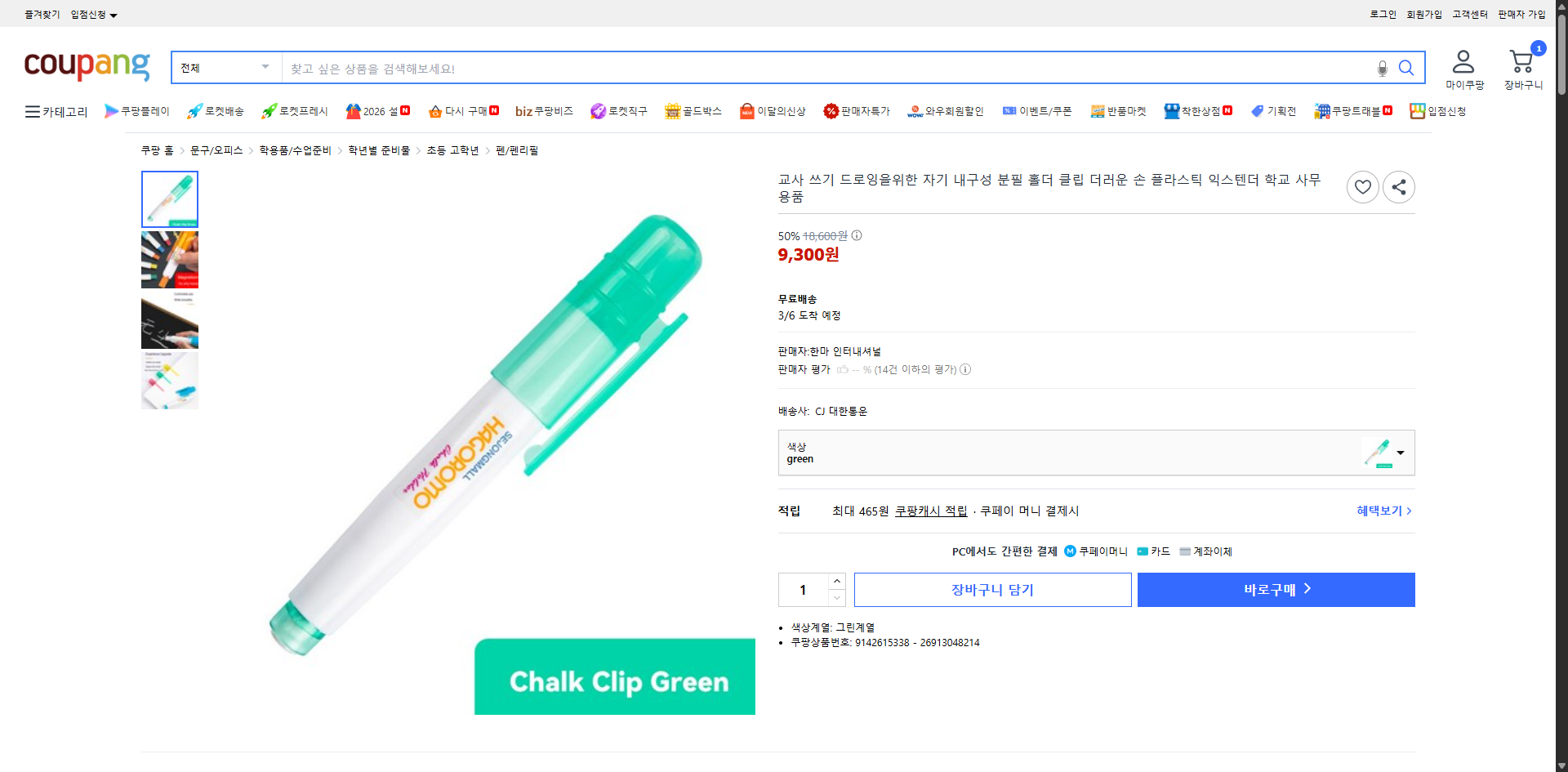Image resolution: width=1568 pixels, height=772 pixels.
Task: Open the shopping cart
Action: (1521, 60)
